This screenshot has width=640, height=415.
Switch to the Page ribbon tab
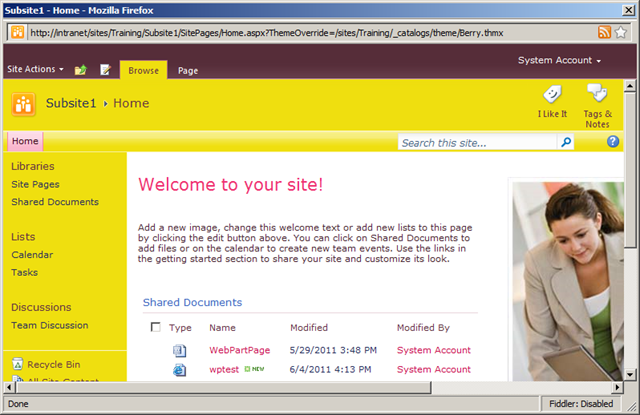[x=188, y=71]
